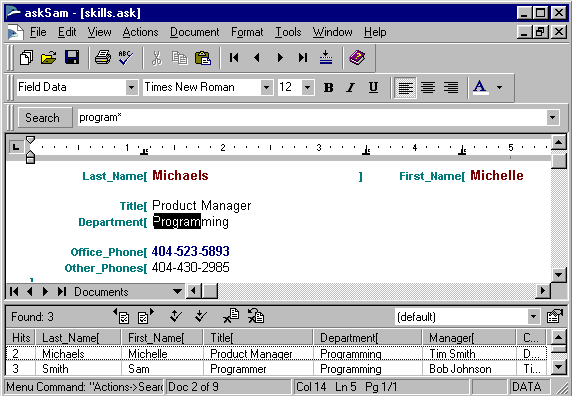The height and width of the screenshot is (396, 572).
Task: Click the Cut scissors icon
Action: 157,58
